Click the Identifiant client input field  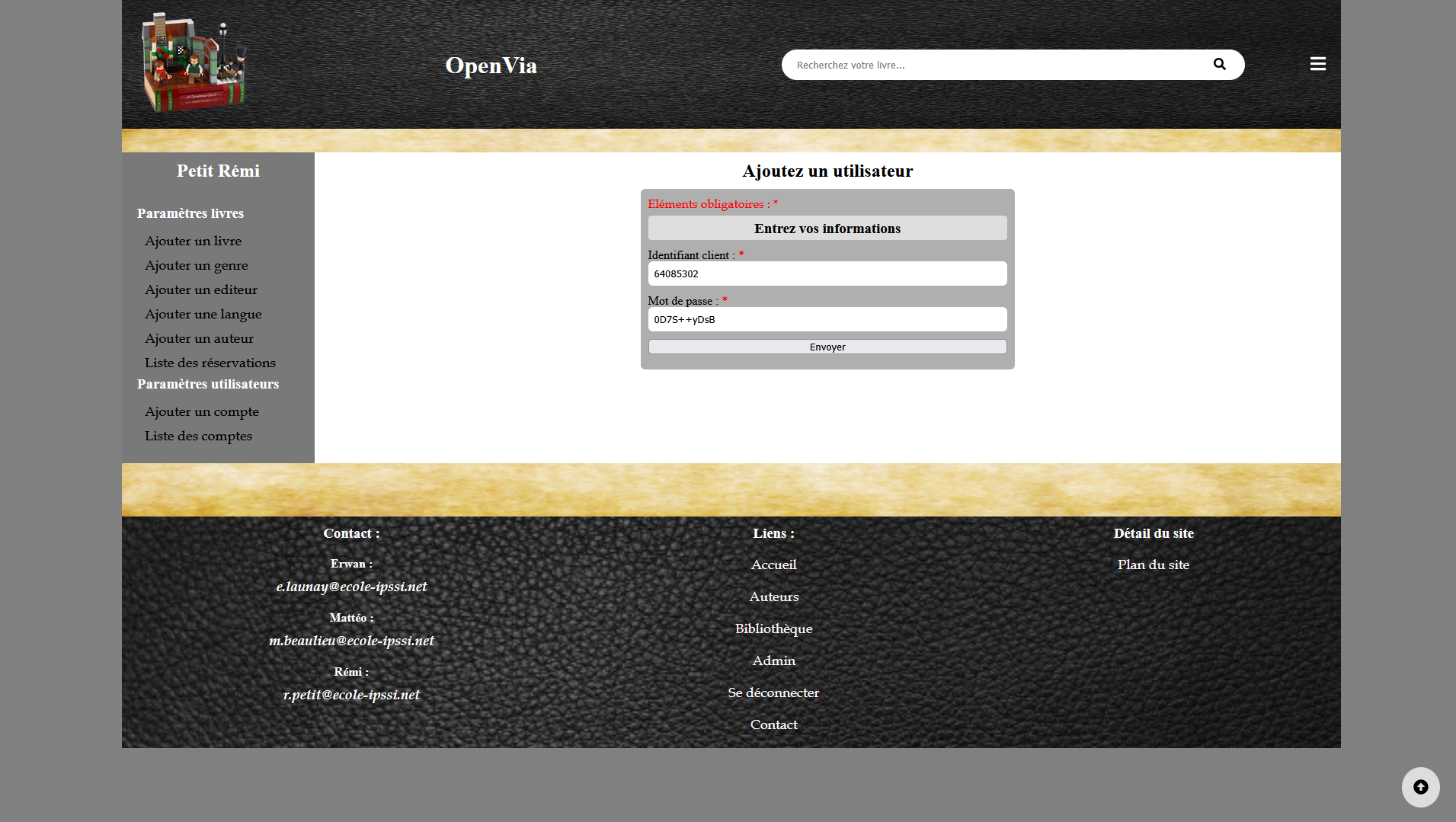[x=827, y=273]
